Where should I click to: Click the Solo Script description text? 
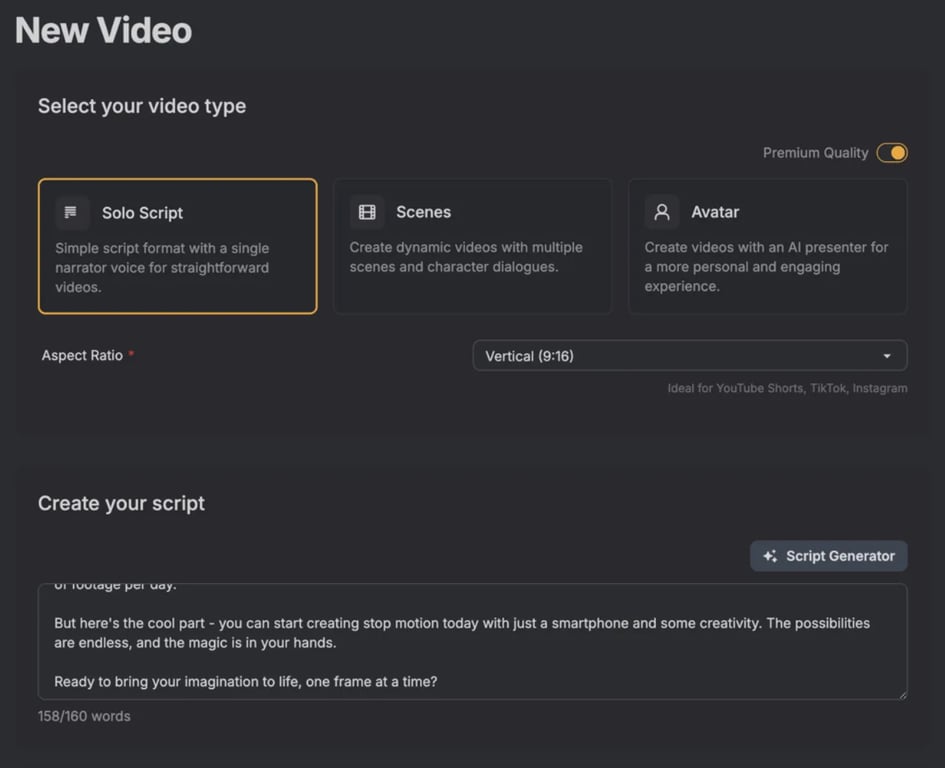162,267
